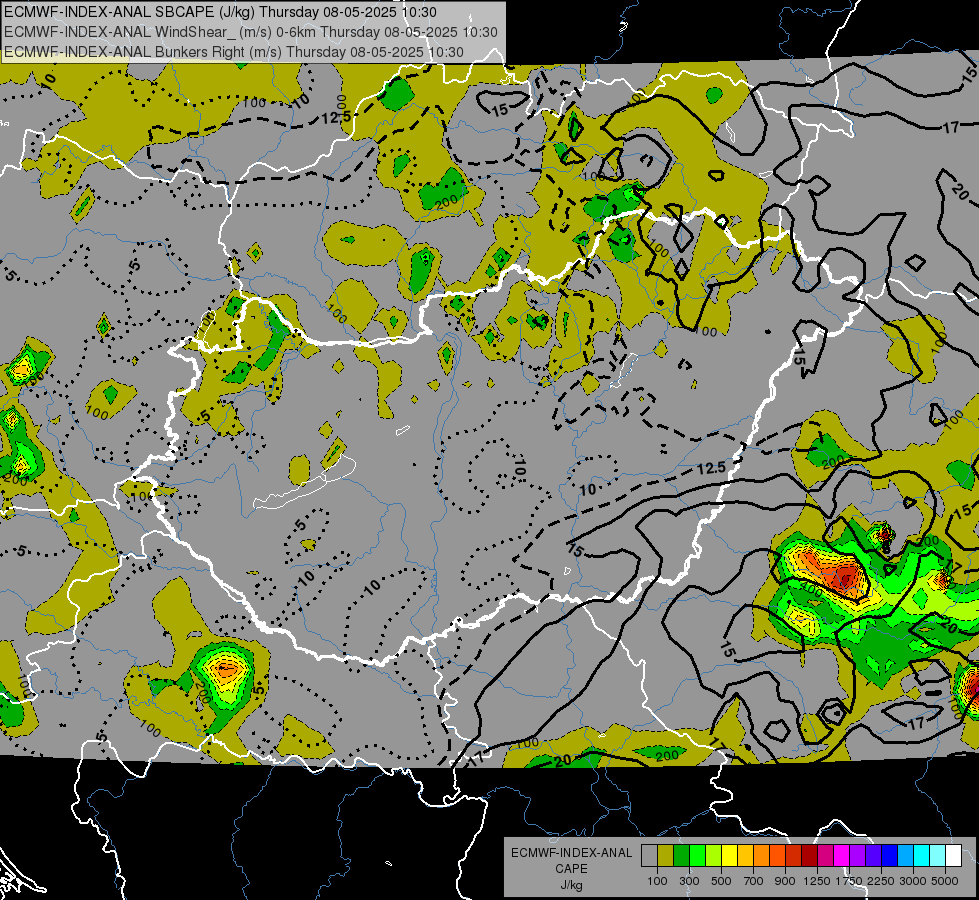Screen dimensions: 979x900
Task: Click the legend tick label 1250
Action: 817,881
